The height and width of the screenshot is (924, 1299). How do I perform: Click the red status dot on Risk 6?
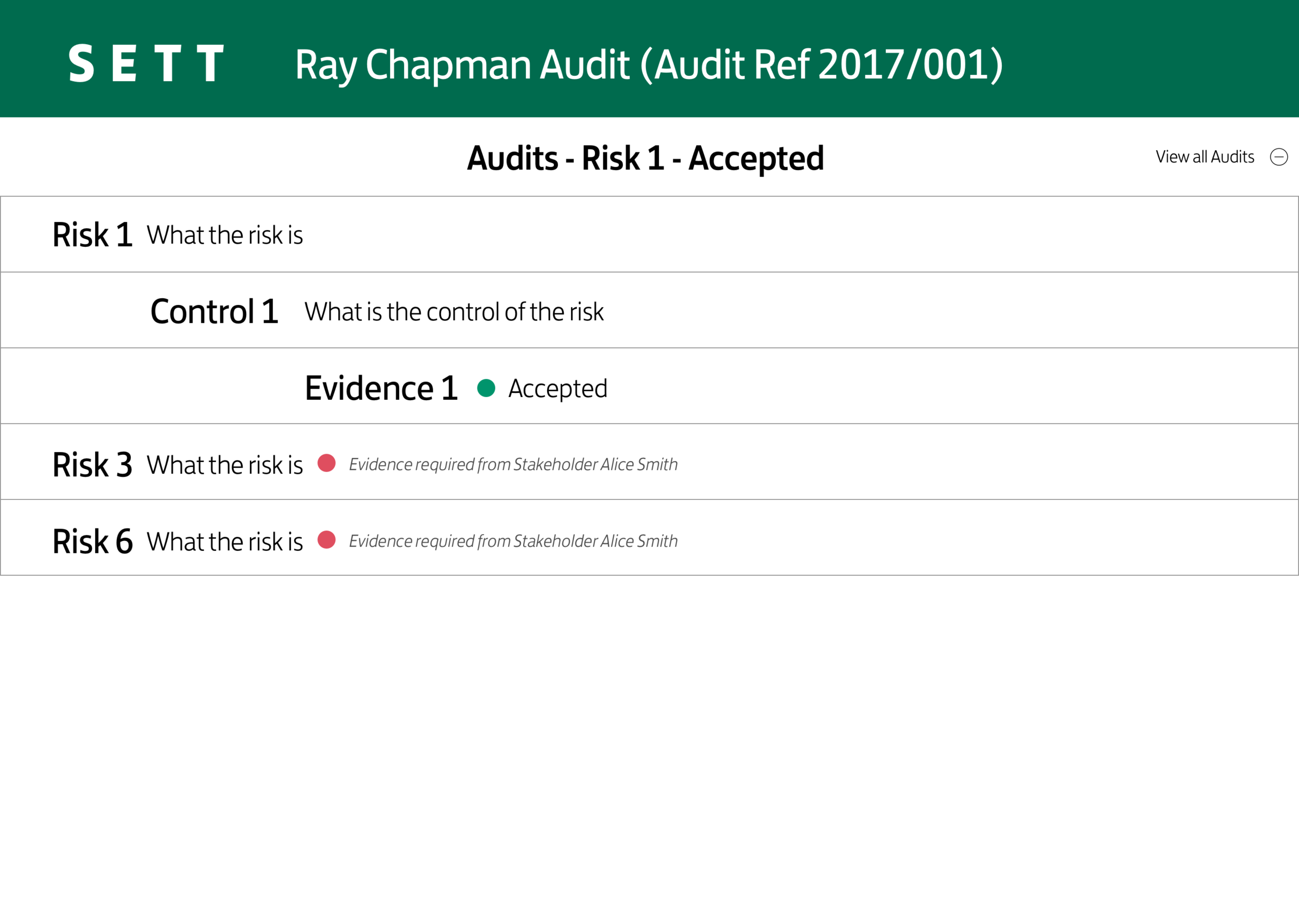point(326,539)
